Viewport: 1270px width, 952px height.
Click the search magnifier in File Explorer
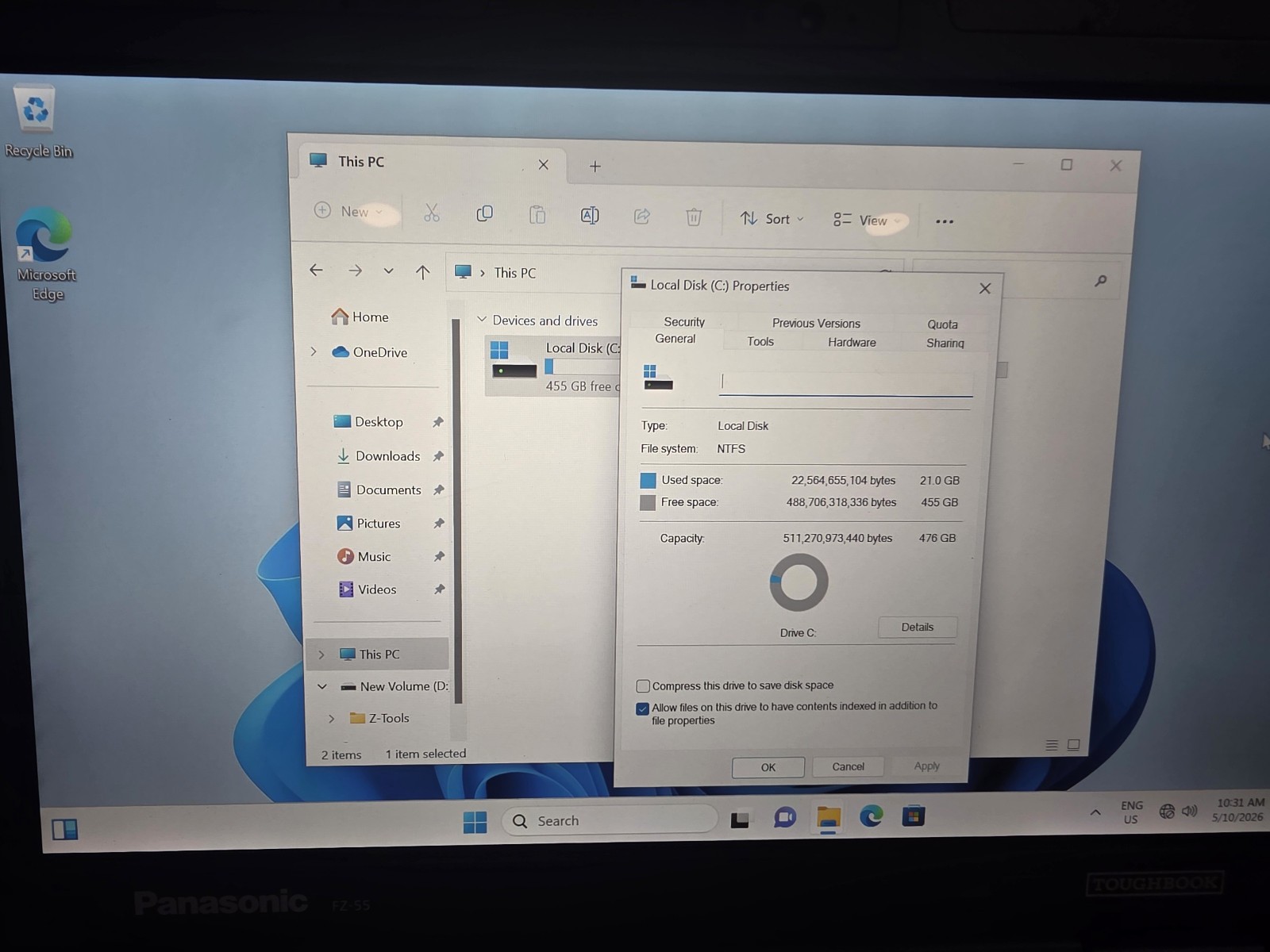click(1101, 281)
